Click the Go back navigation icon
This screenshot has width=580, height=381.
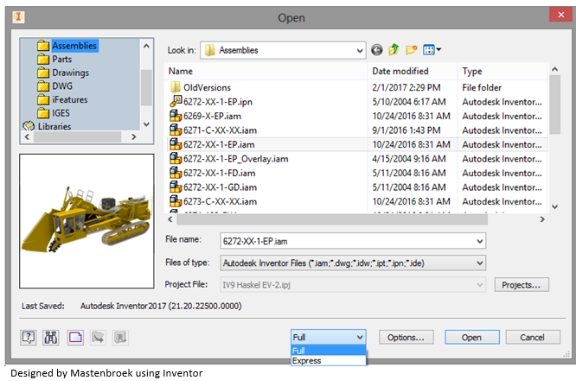(377, 50)
